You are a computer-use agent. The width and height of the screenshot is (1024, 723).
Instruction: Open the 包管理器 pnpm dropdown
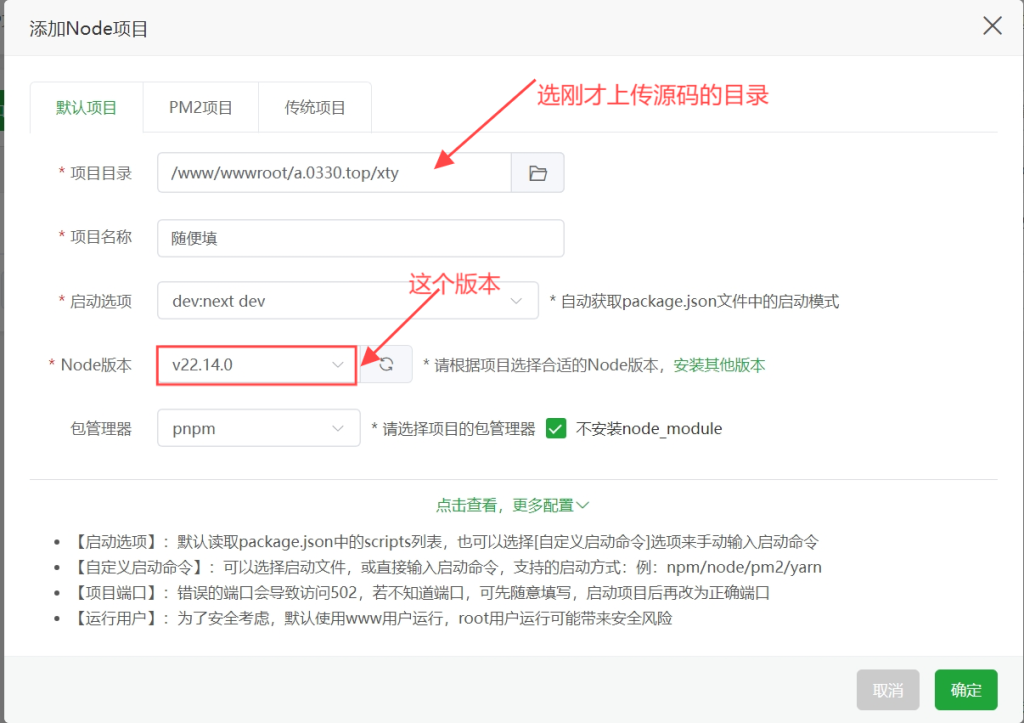tap(258, 429)
